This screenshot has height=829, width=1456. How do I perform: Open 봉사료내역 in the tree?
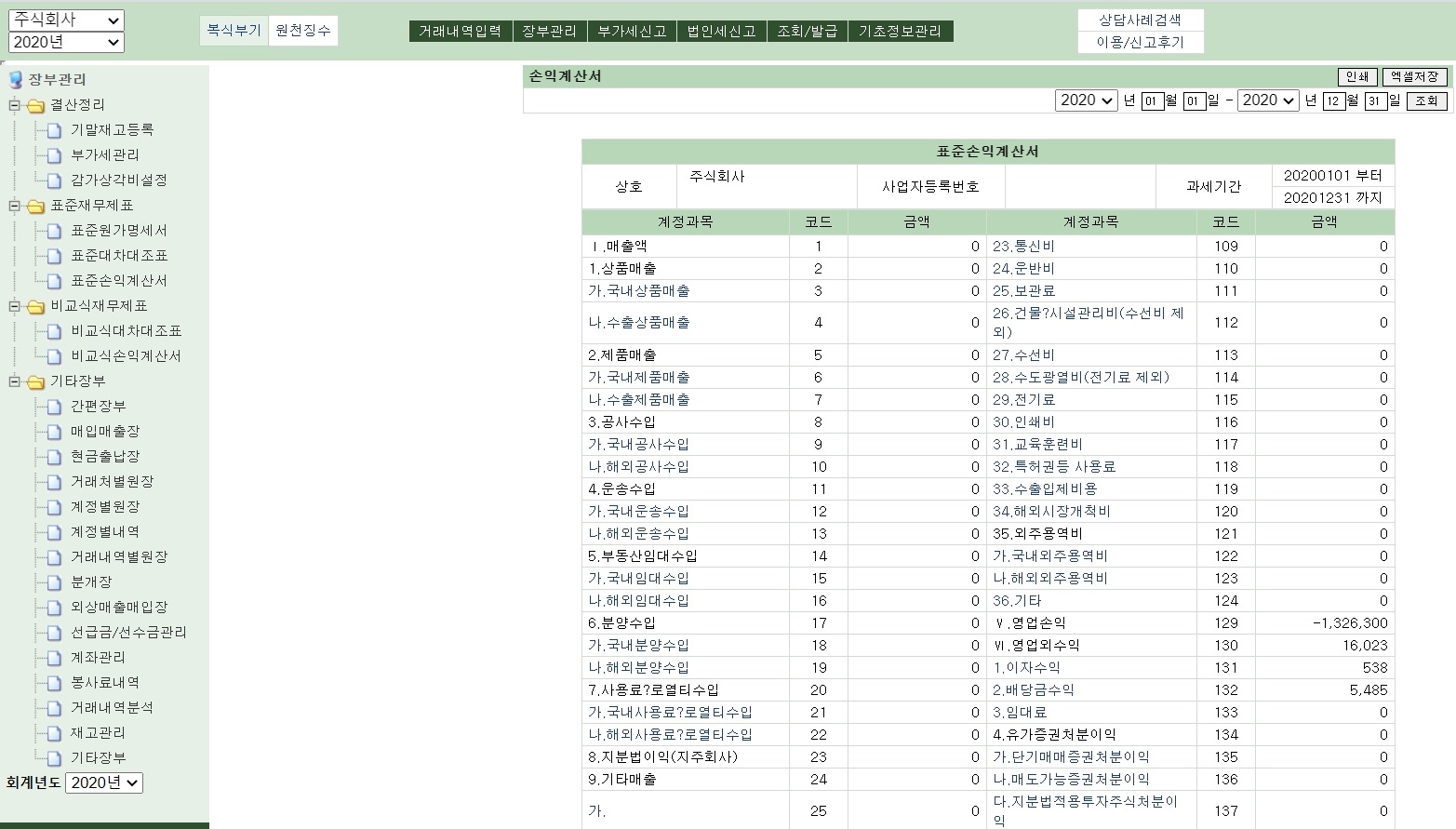coord(105,683)
